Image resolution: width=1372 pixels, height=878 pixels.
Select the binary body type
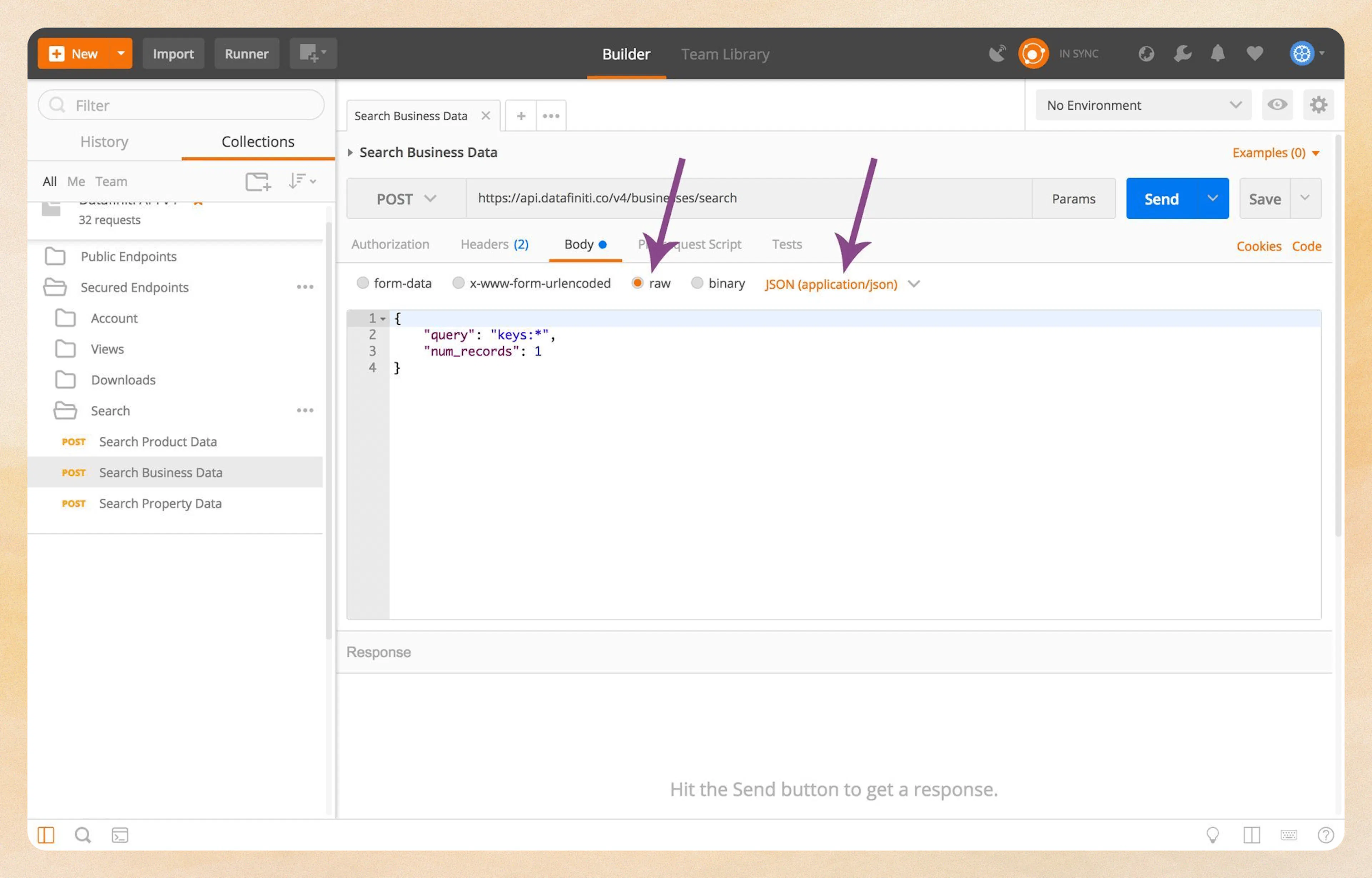697,283
